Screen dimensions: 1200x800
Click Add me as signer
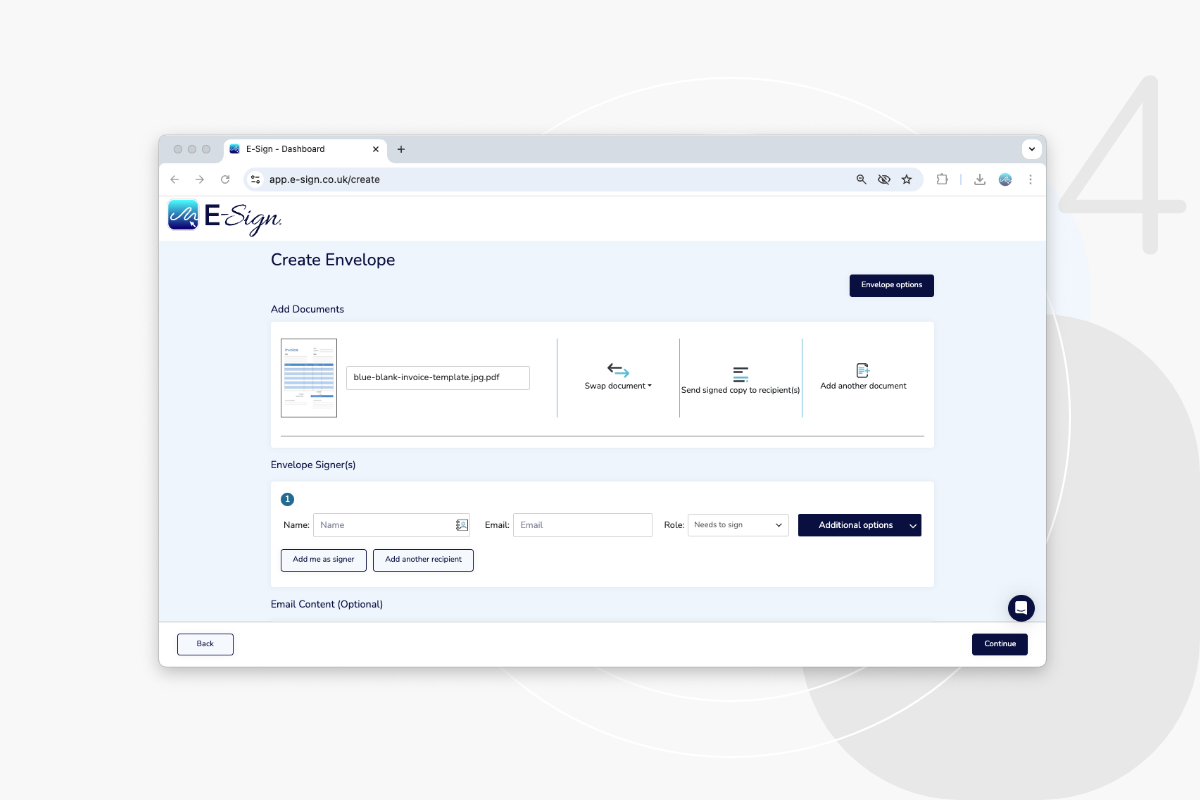[x=324, y=560]
